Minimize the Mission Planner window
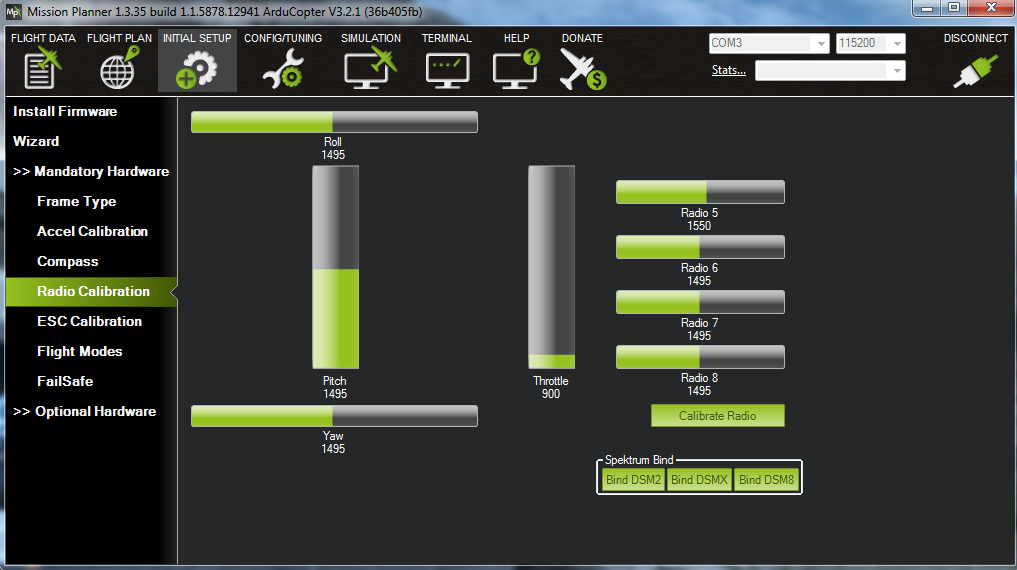 pyautogui.click(x=927, y=7)
